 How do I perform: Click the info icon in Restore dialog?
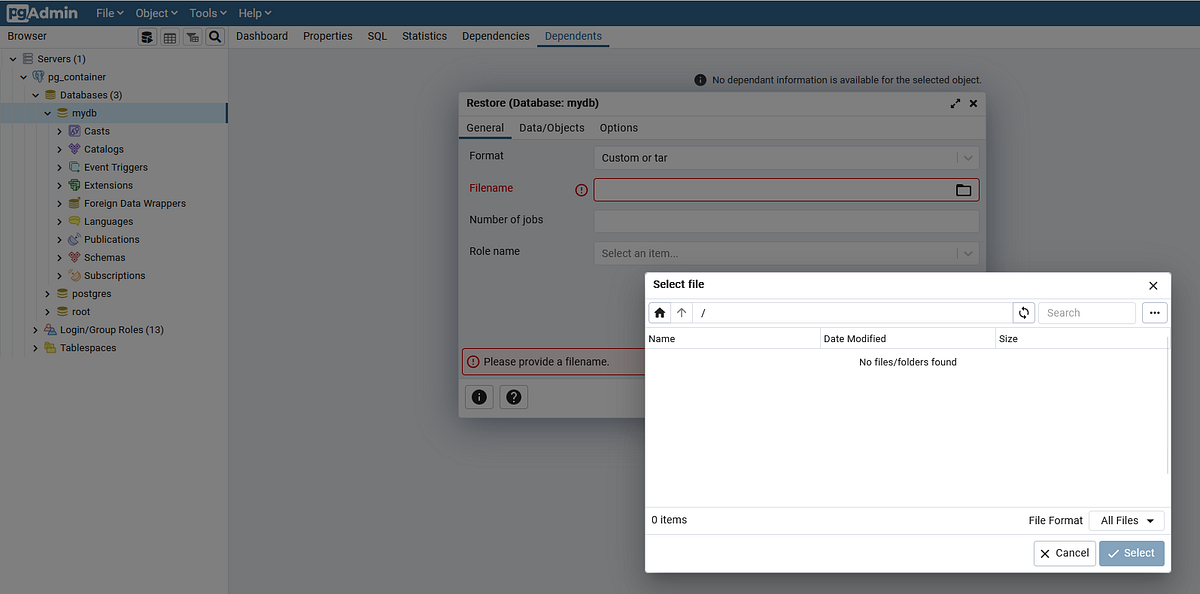coord(478,397)
